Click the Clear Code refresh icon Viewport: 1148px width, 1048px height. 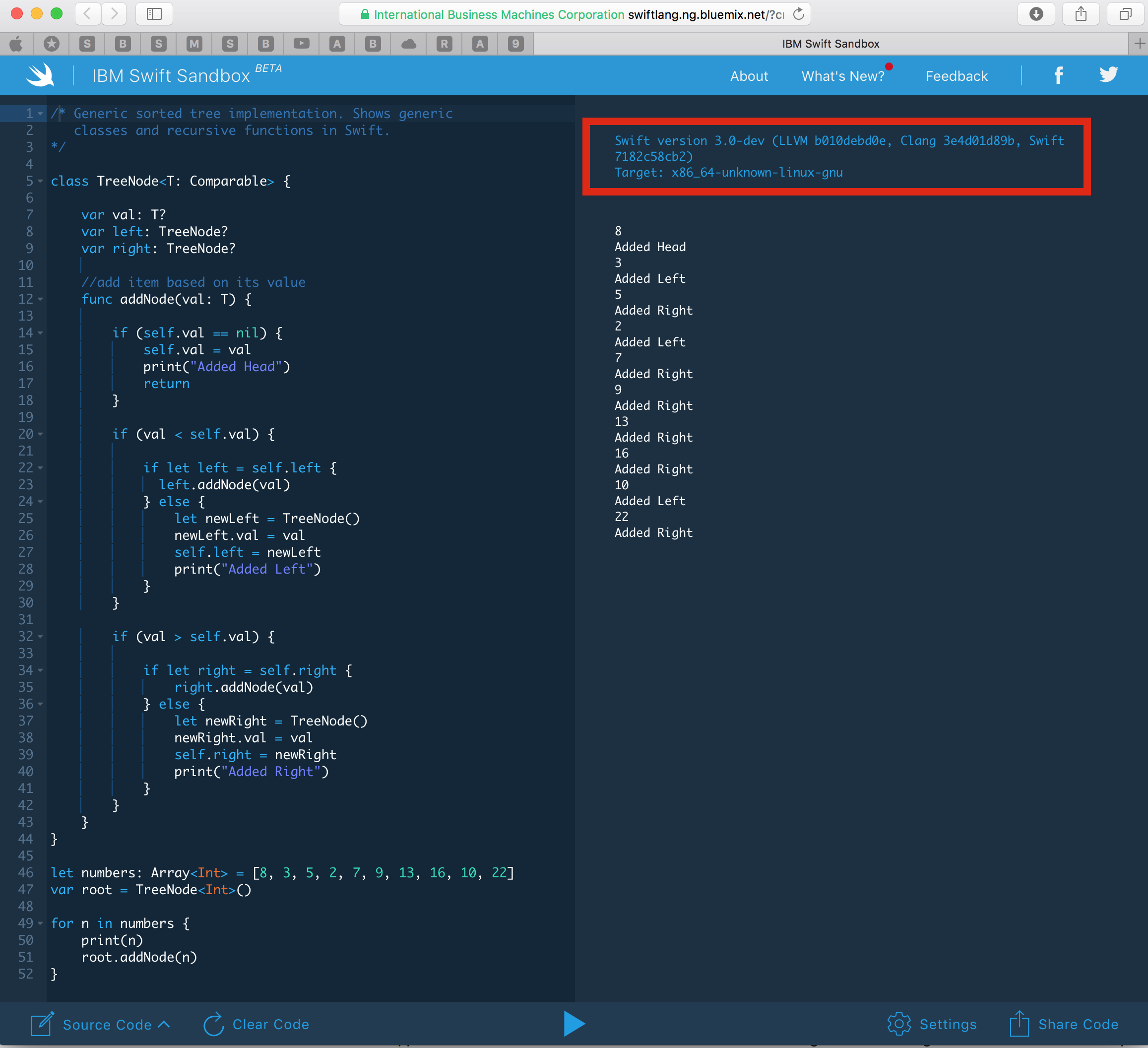coord(213,1024)
